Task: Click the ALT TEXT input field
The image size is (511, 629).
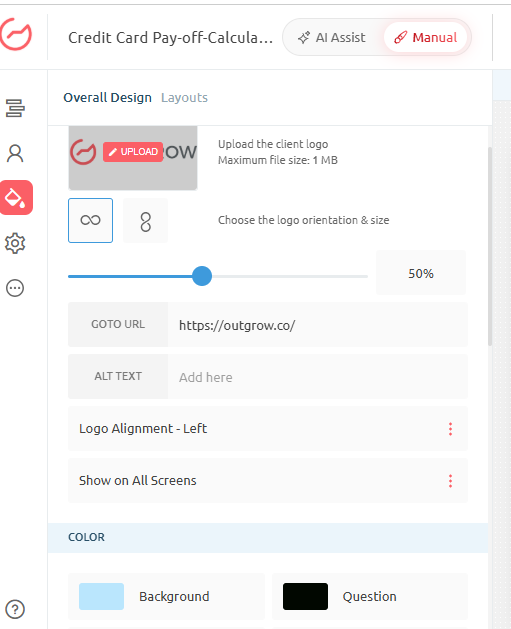Action: (x=318, y=377)
